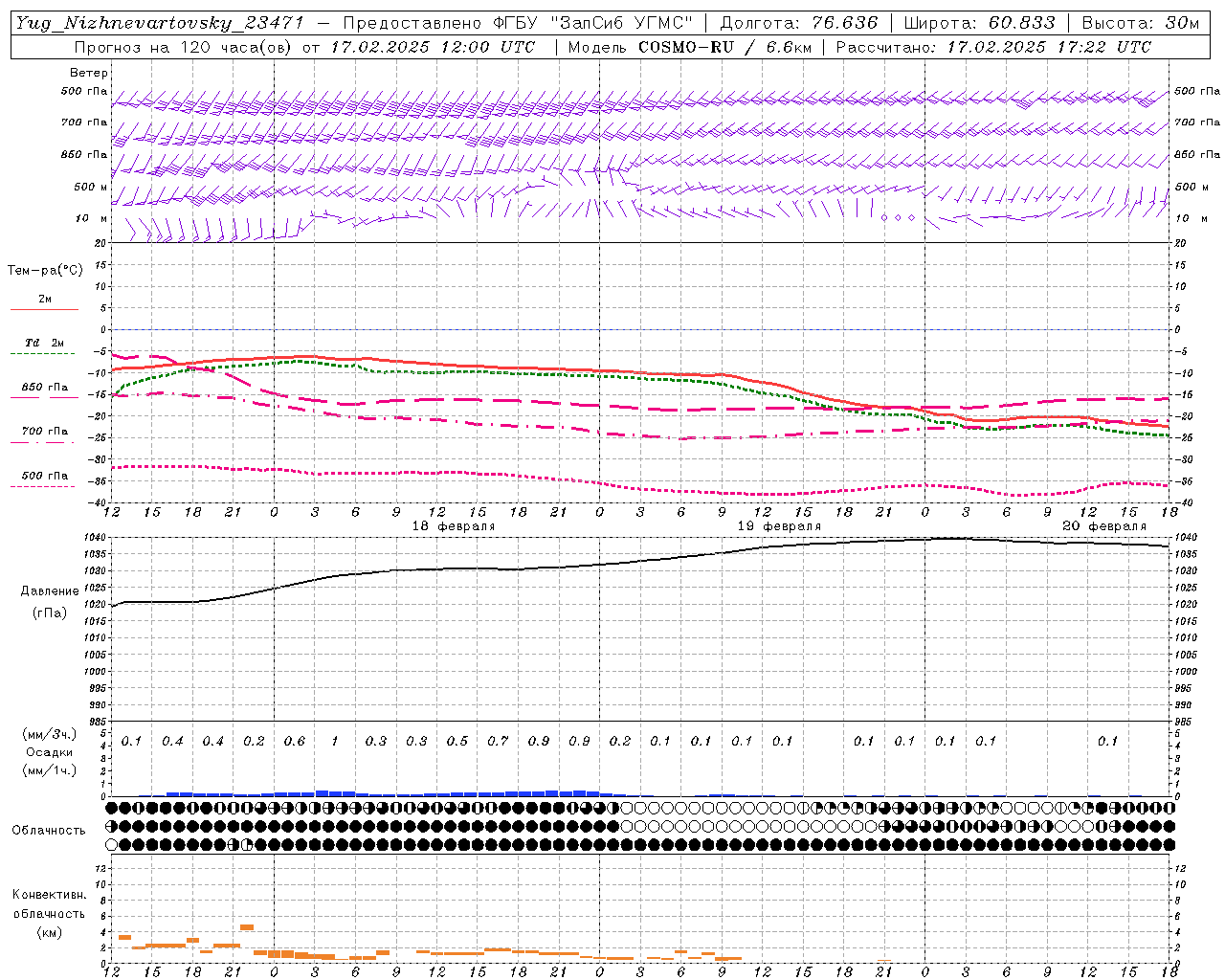Image resolution: width=1225 pixels, height=980 pixels.
Task: Click the highest orange convective cloud bar
Action: pos(247,926)
